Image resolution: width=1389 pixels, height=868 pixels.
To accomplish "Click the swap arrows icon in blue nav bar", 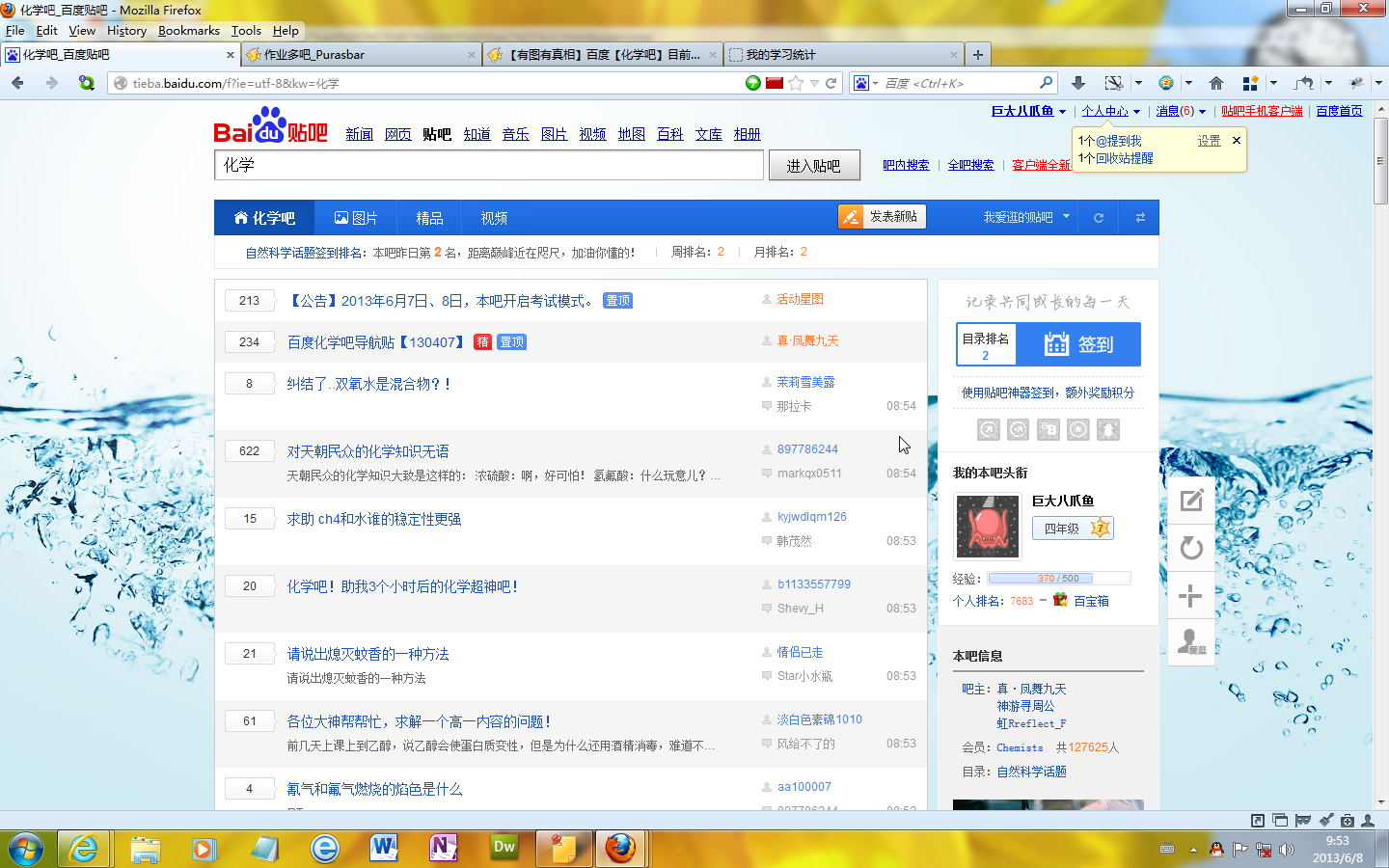I will (x=1139, y=218).
